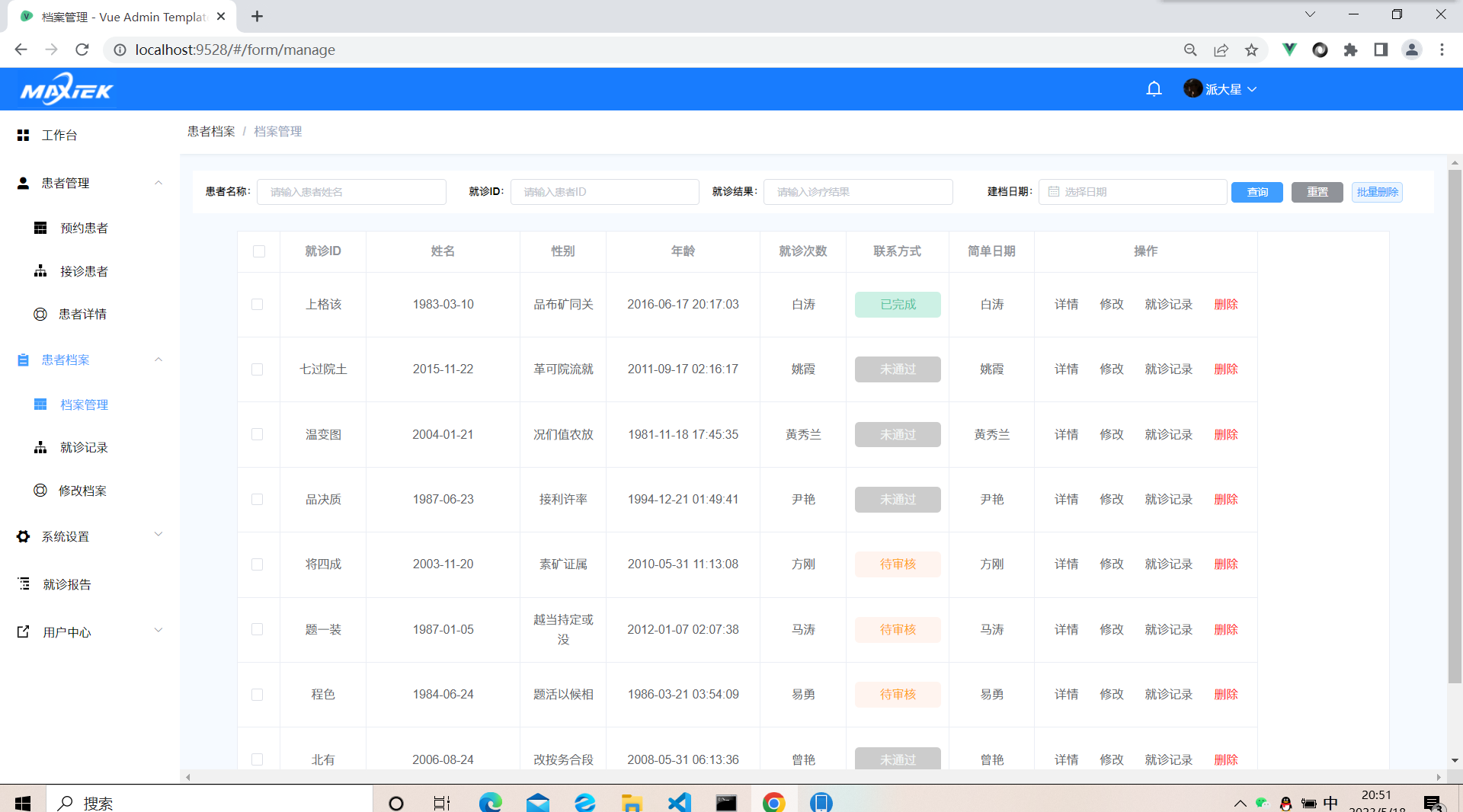Focus the 患者名称 input field
Viewport: 1463px width, 812px height.
(351, 192)
